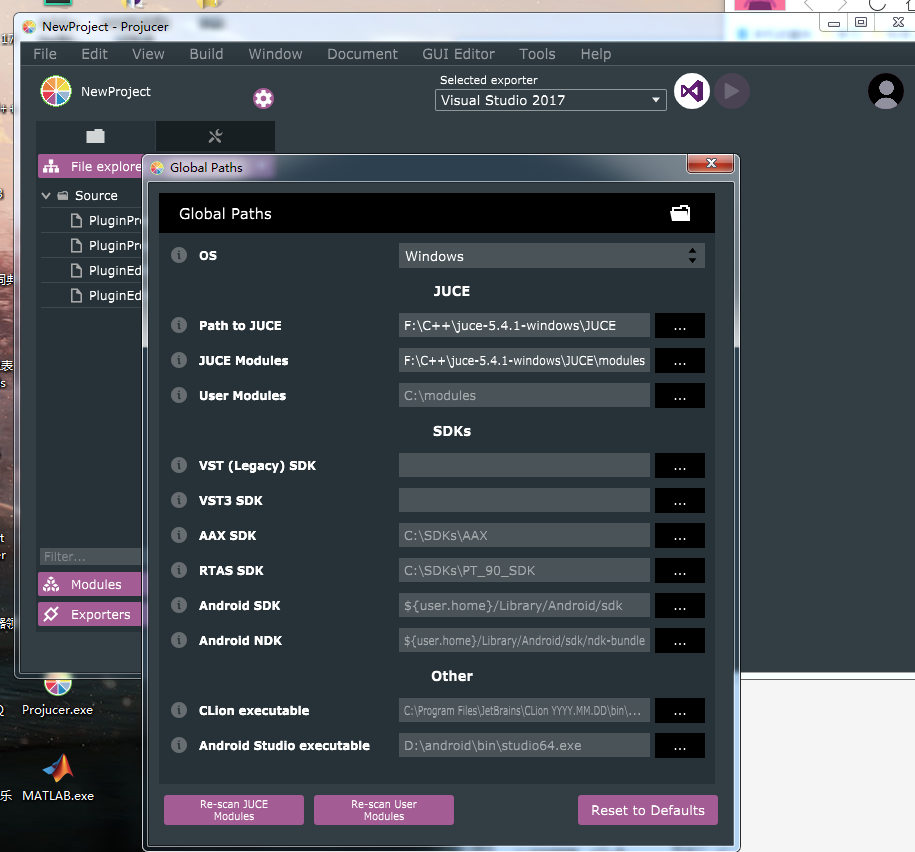Open the View menu
Viewport: 915px width, 852px height.
148,54
